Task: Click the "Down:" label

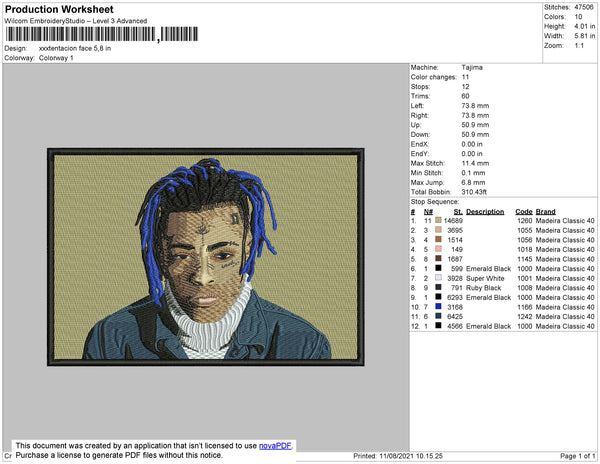Action: (x=420, y=135)
